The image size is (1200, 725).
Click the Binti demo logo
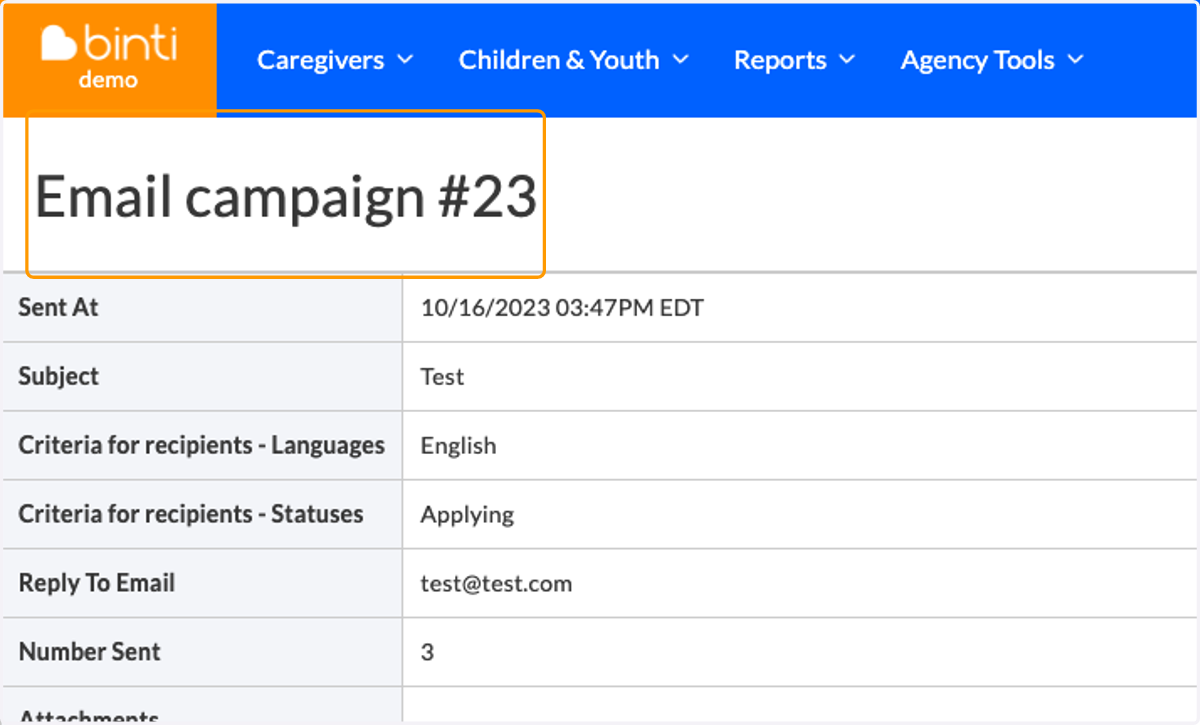pyautogui.click(x=109, y=57)
